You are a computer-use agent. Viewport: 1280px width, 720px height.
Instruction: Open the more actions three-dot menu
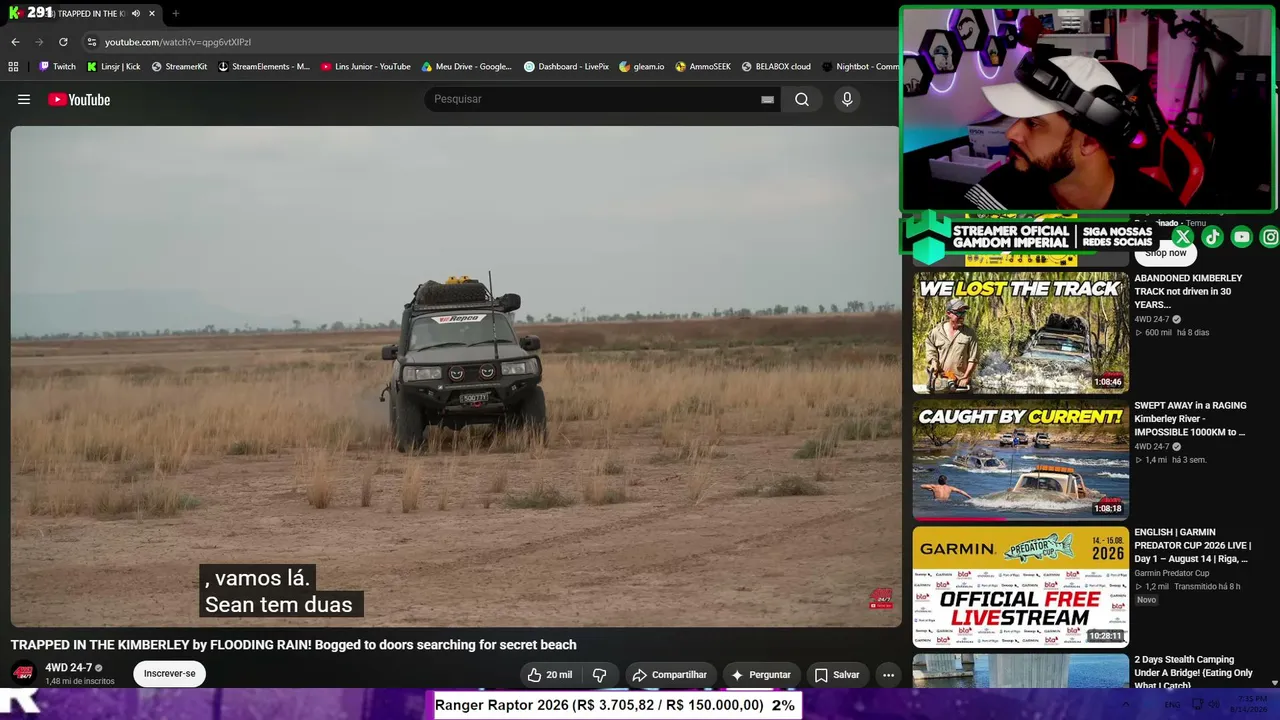click(888, 675)
